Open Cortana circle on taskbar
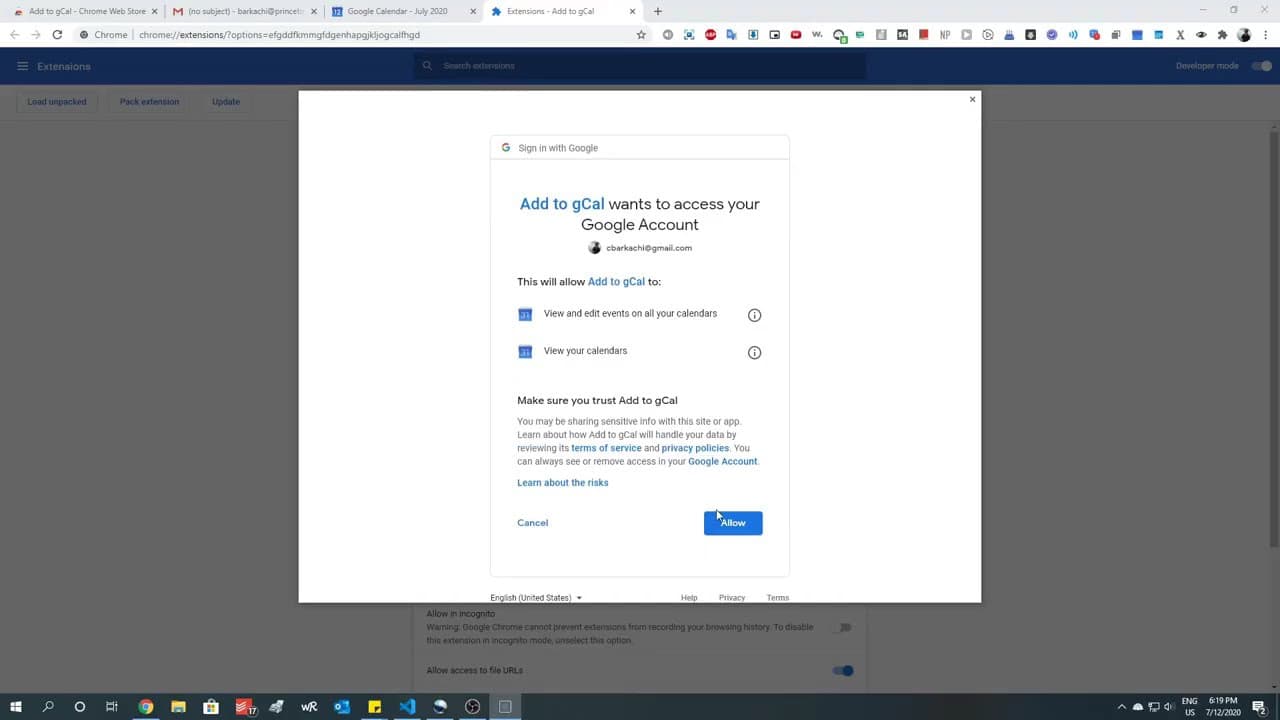The height and width of the screenshot is (720, 1280). (80, 707)
